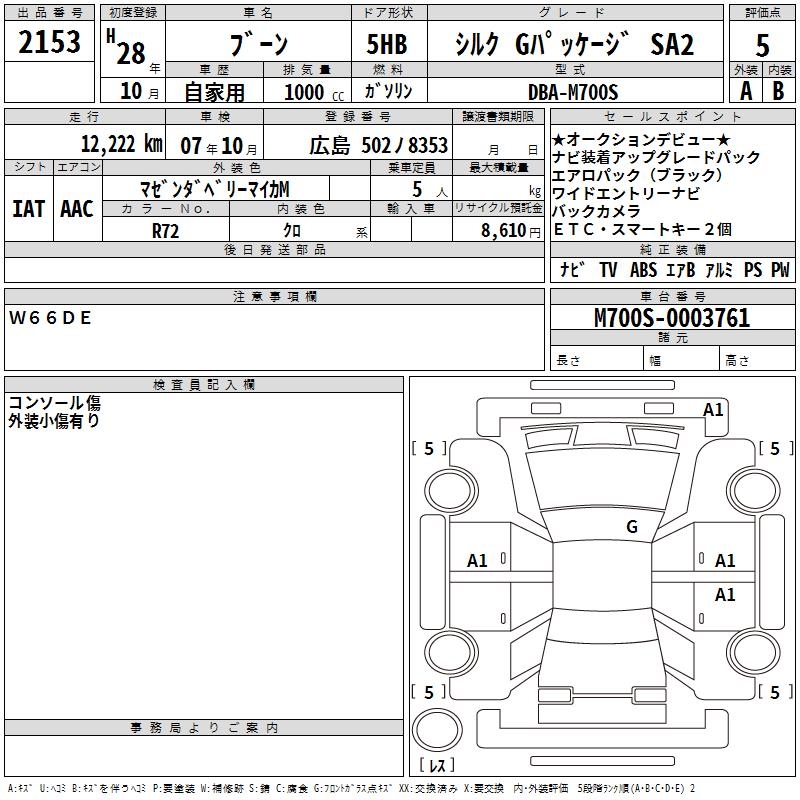Screen dimensions: 800x800
Task: Select registration month 10月
Action: [140, 91]
